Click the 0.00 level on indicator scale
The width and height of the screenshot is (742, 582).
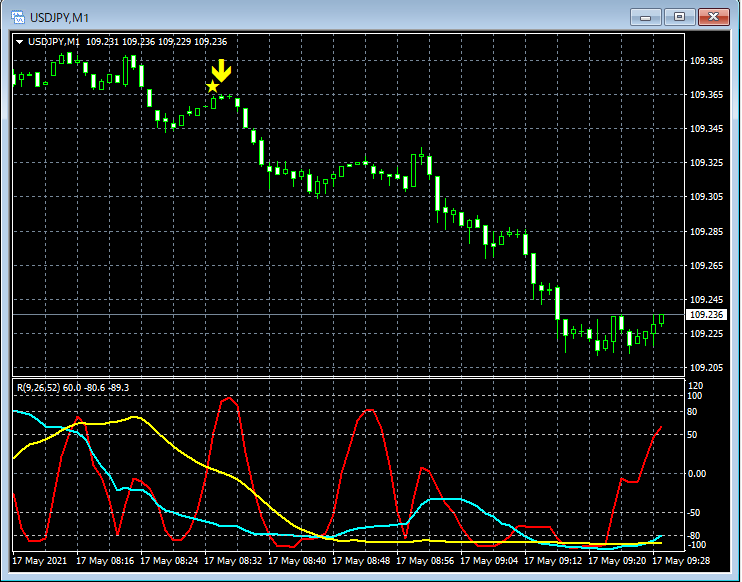pyautogui.click(x=697, y=474)
